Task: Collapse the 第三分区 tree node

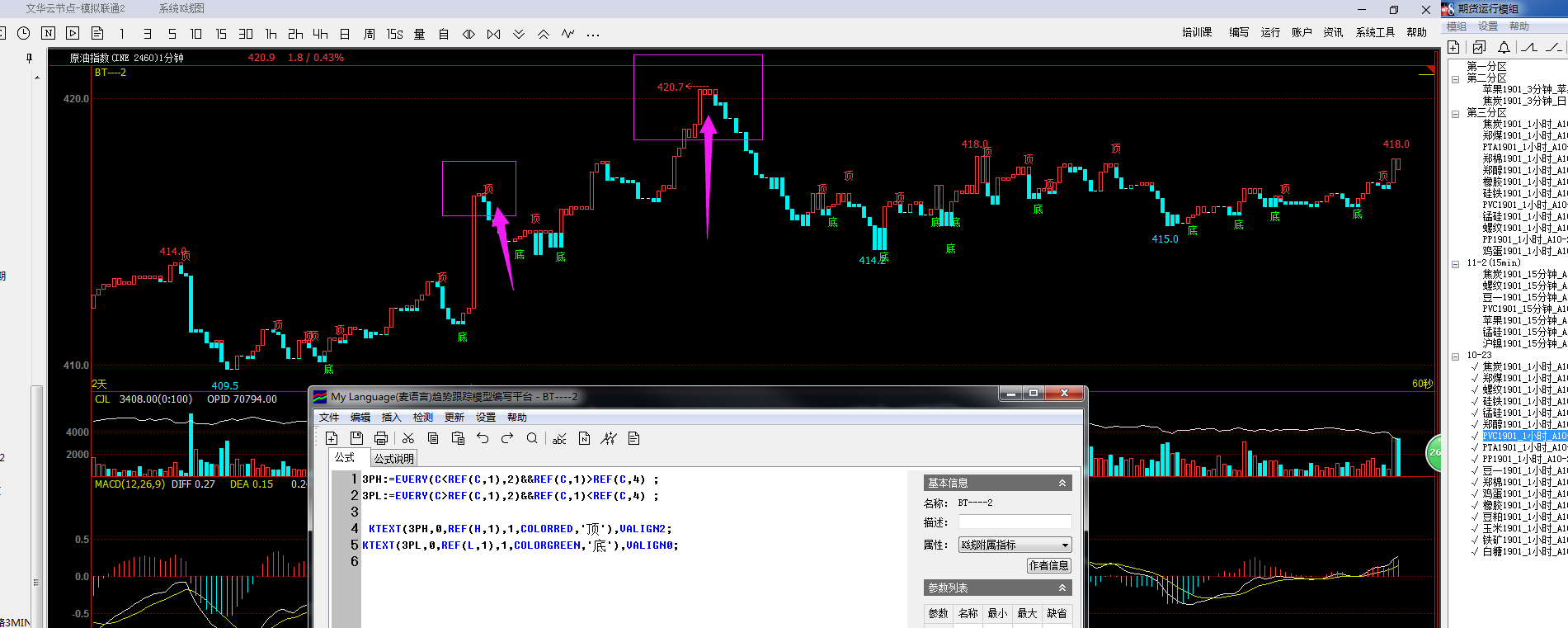Action: [1456, 113]
